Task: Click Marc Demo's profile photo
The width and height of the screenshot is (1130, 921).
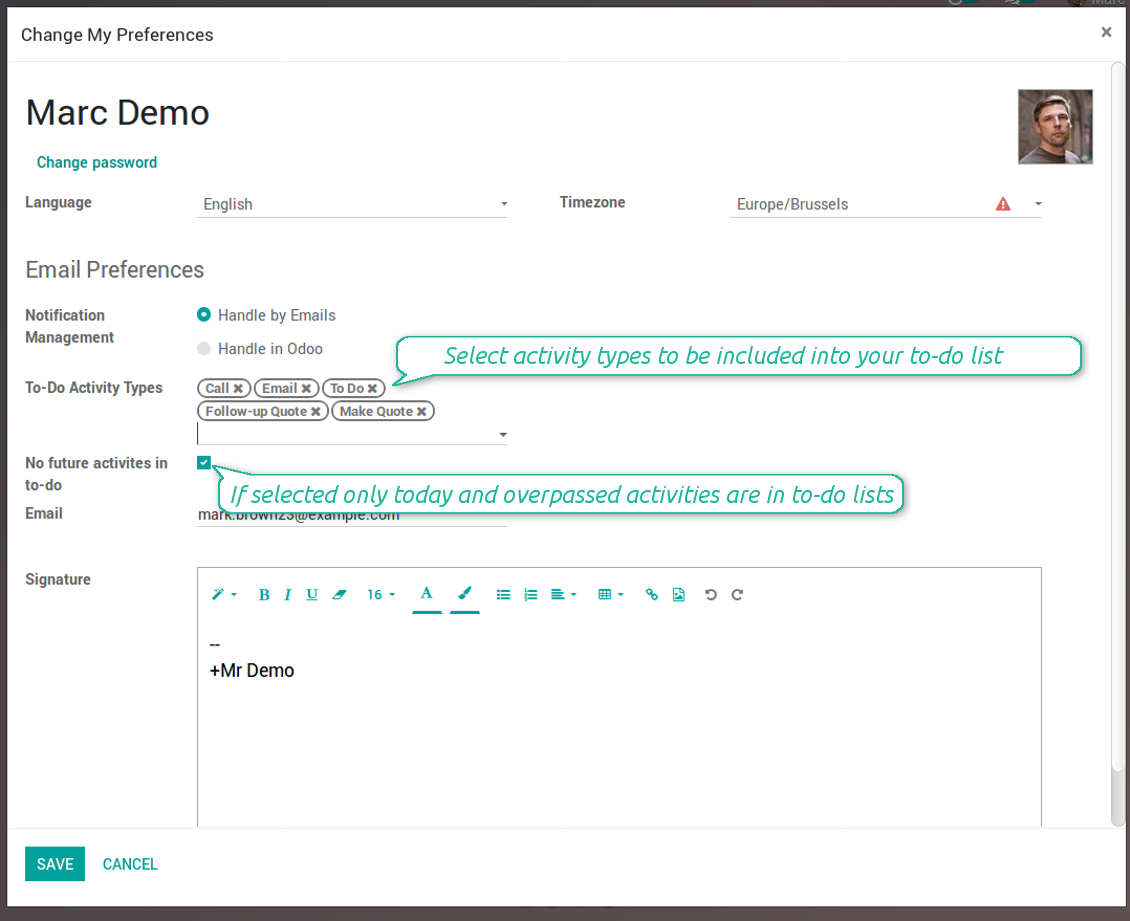Action: click(1055, 127)
